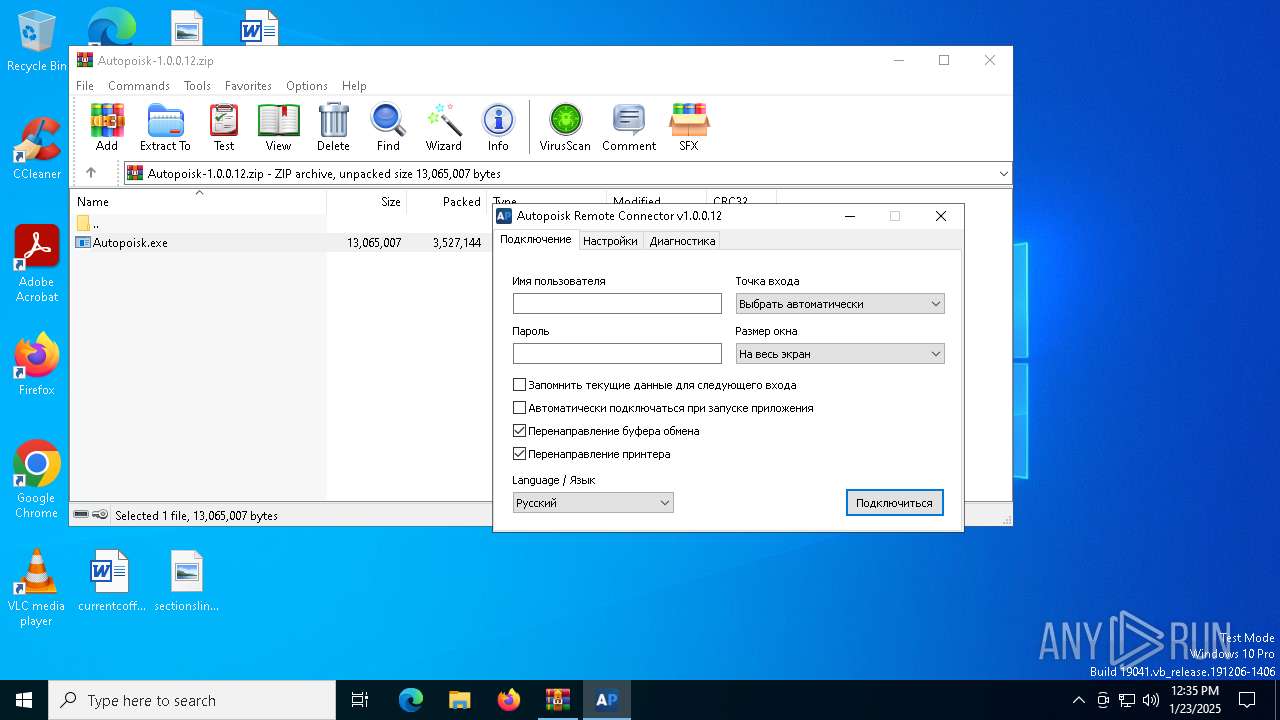This screenshot has height=720, width=1280.
Task: Open the Favorites menu
Action: 248,86
